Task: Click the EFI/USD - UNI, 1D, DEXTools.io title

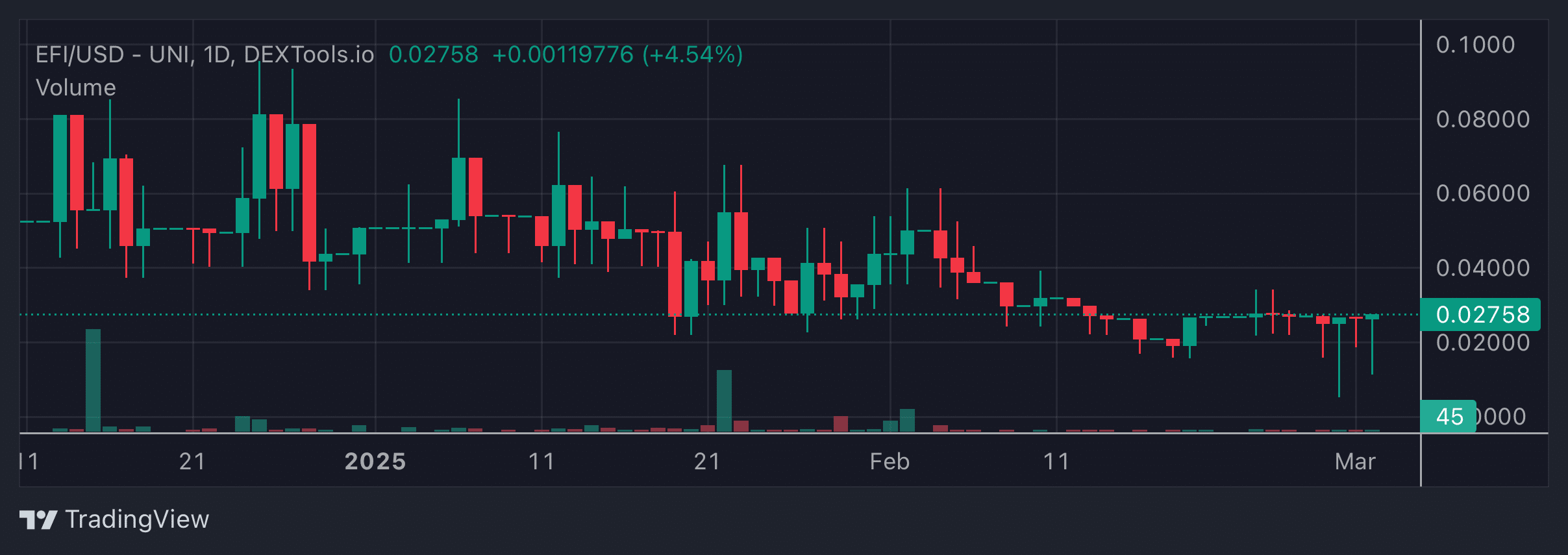Action: 205,55
